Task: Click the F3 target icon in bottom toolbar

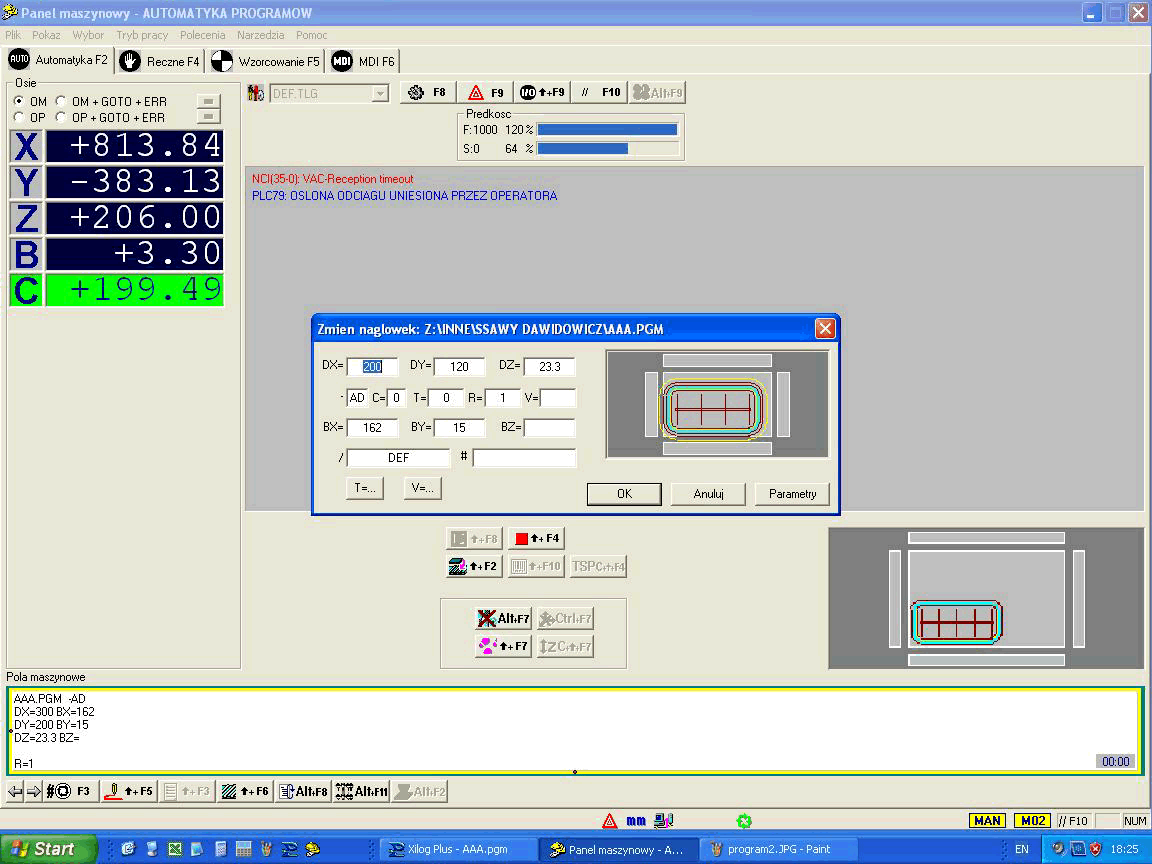Action: point(72,791)
